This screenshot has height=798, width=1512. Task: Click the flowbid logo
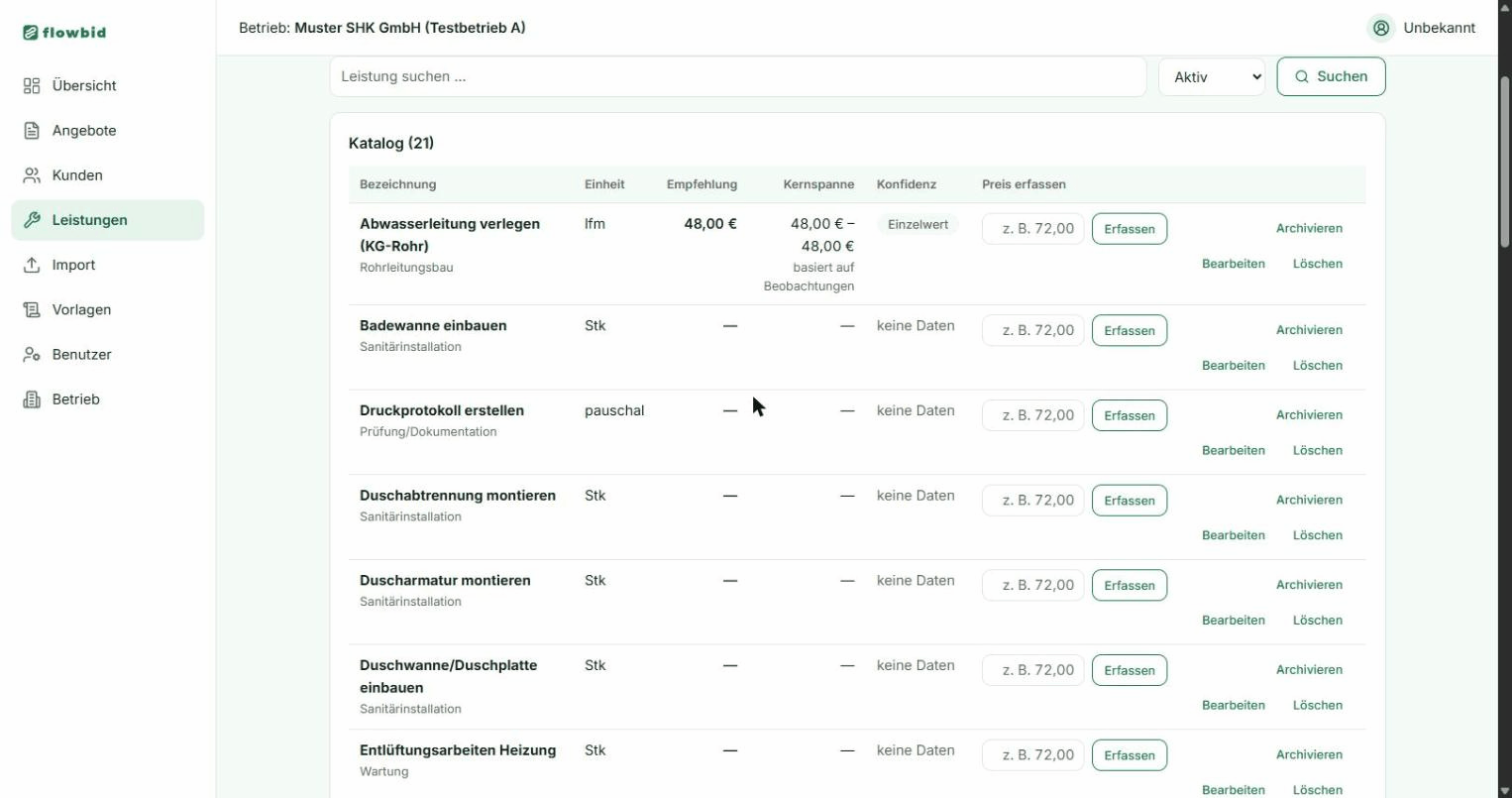[64, 32]
